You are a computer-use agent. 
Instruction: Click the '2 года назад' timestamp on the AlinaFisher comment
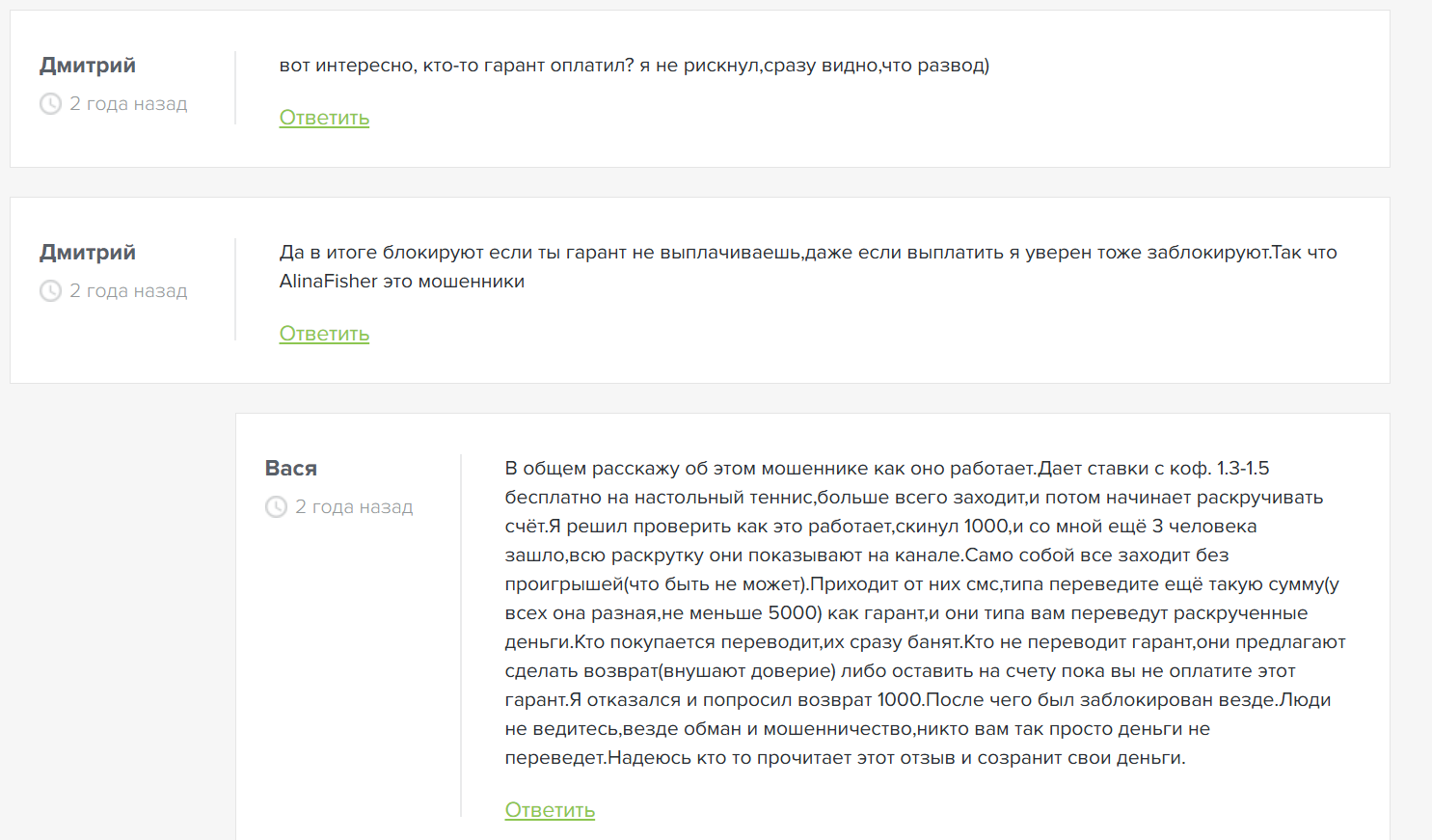click(128, 291)
